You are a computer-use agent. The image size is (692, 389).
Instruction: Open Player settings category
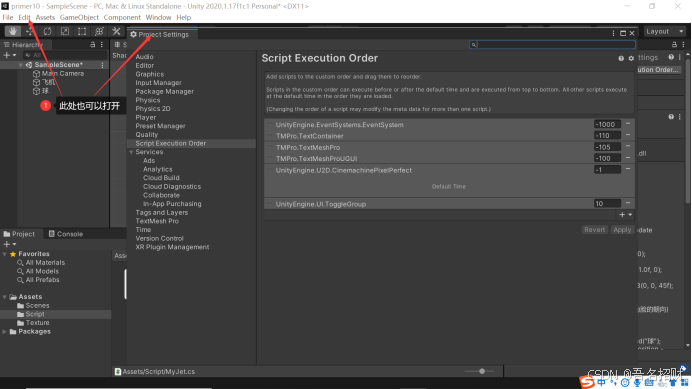pos(146,117)
